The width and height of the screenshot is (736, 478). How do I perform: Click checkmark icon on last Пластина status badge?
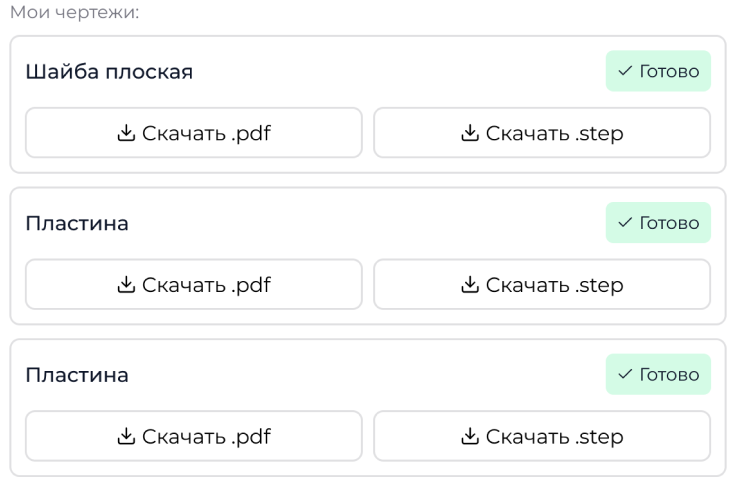click(625, 375)
